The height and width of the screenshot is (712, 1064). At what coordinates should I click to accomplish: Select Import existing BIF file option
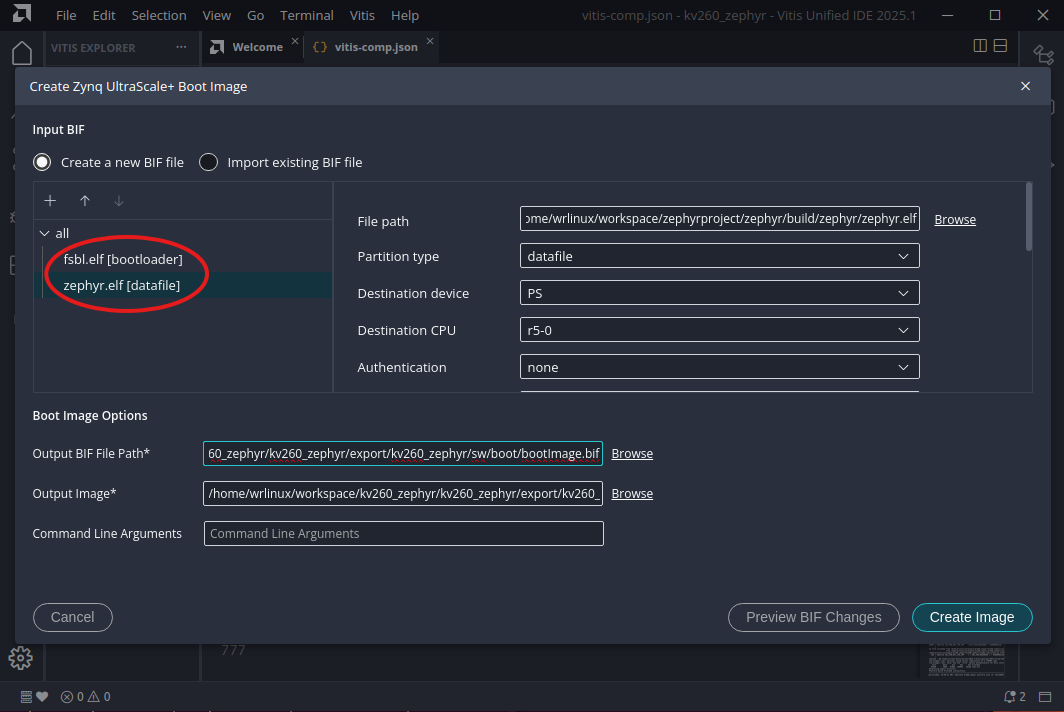point(208,162)
